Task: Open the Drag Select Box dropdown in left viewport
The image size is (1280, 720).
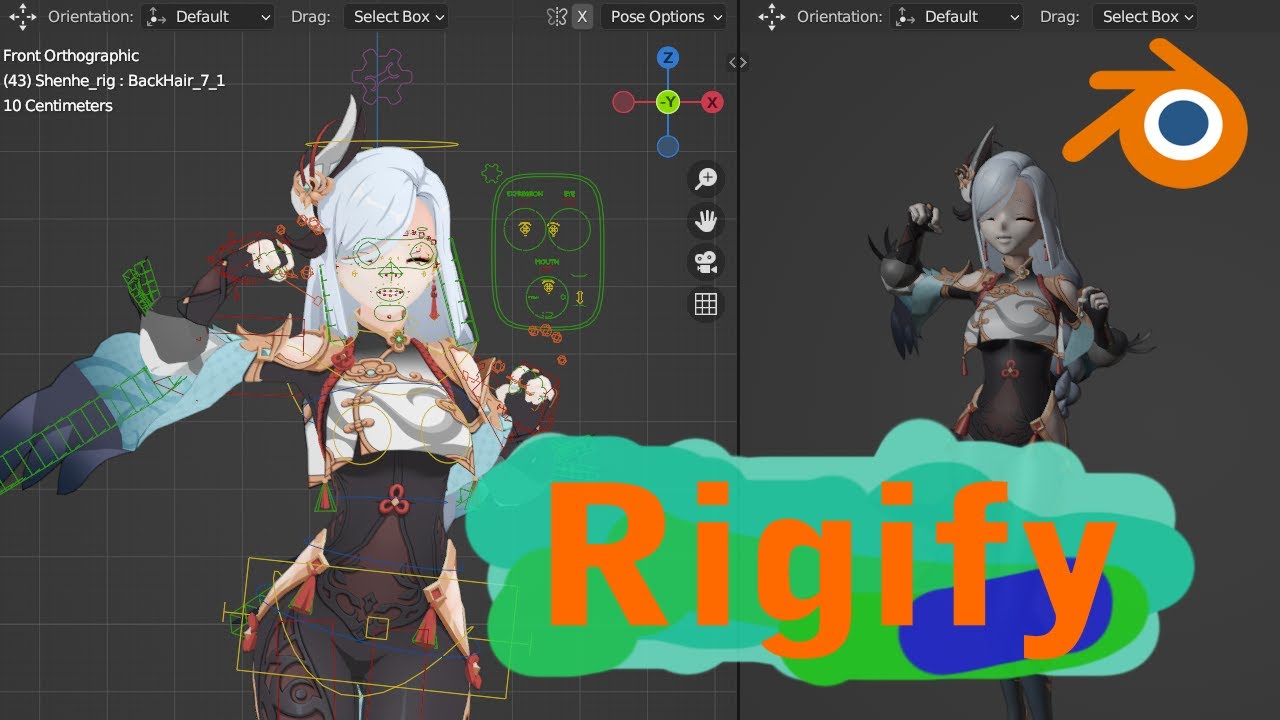Action: pyautogui.click(x=395, y=17)
